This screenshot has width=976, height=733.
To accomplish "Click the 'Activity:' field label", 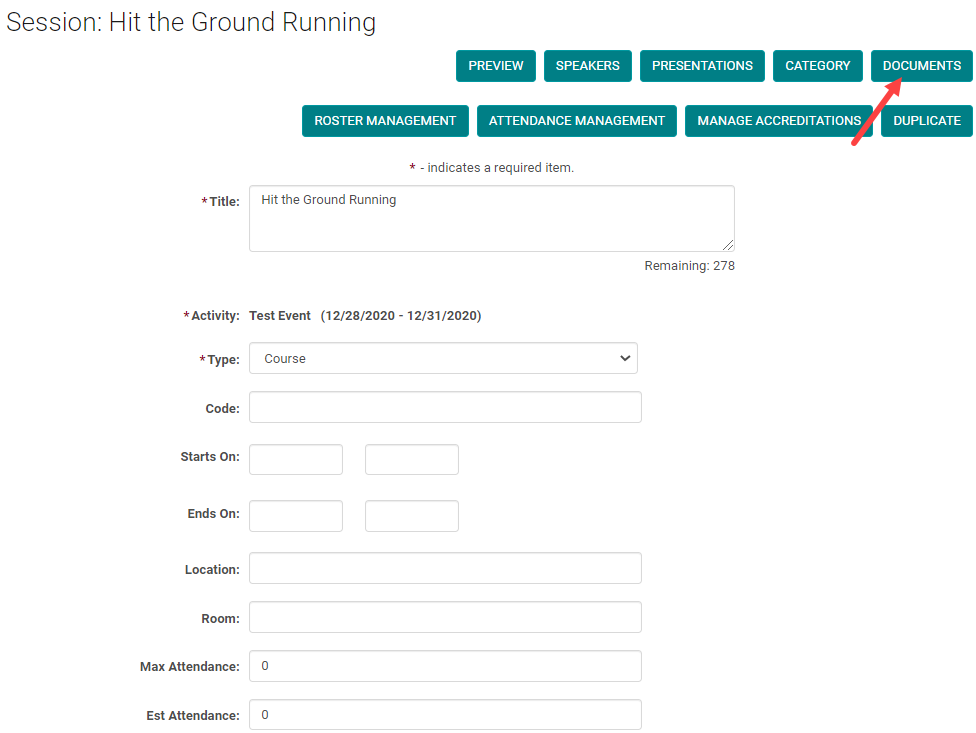I will (215, 315).
